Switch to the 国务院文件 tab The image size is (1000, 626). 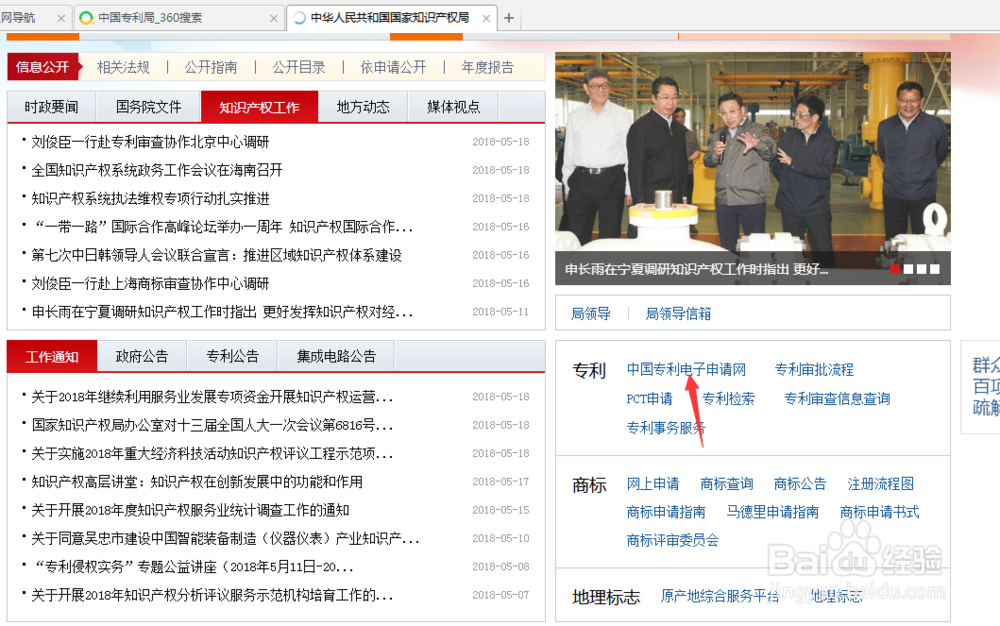149,106
